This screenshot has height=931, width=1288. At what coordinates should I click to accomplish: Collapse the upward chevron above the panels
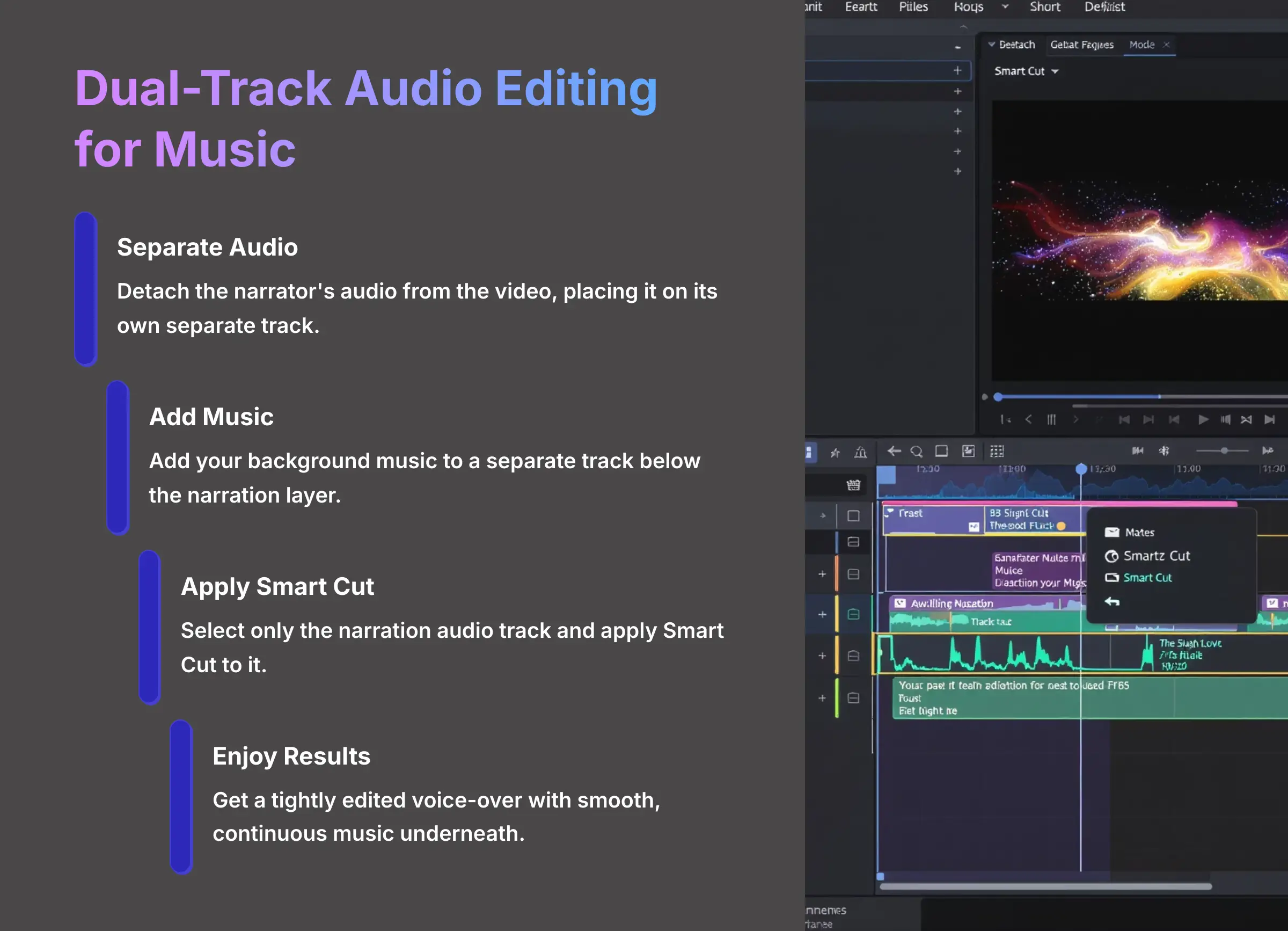(x=963, y=27)
